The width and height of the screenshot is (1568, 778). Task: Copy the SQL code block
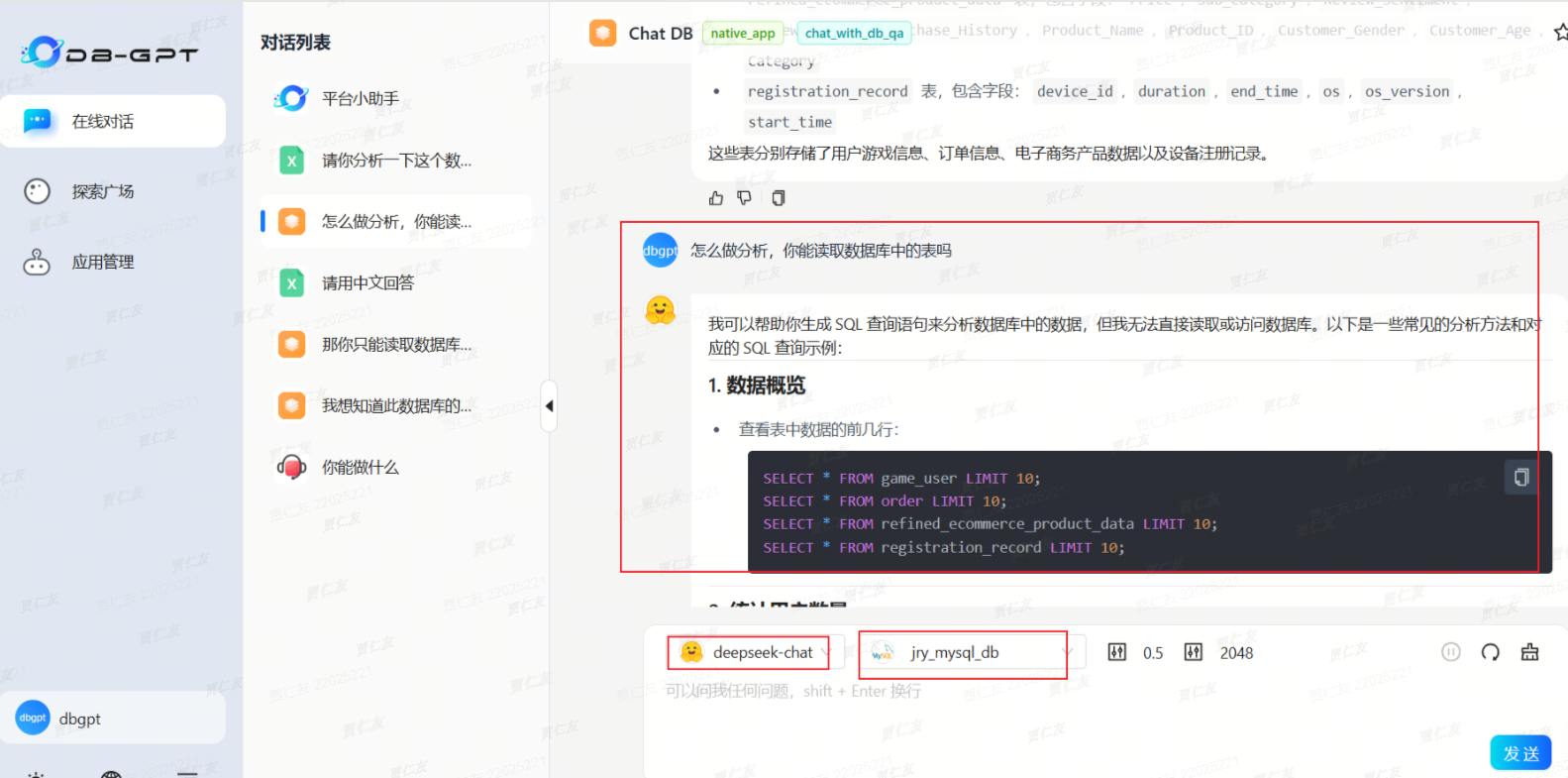[1521, 478]
